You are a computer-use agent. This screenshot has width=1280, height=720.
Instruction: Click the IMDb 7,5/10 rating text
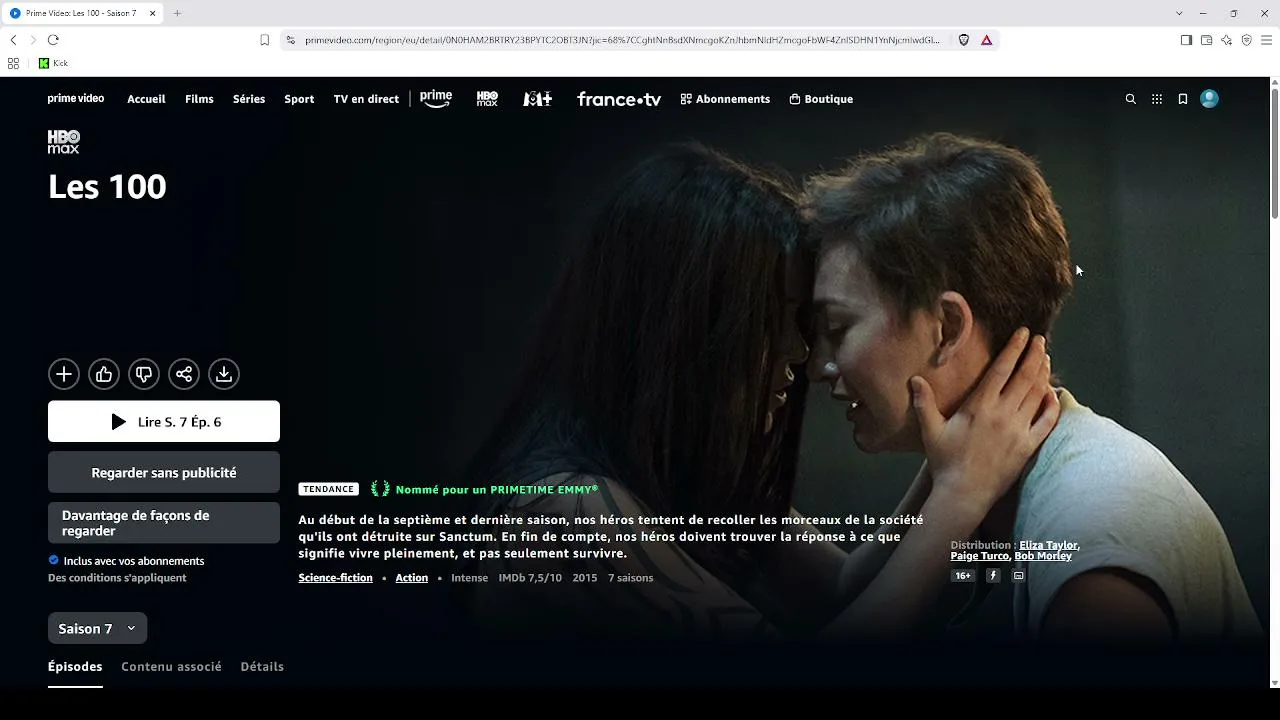coord(530,578)
